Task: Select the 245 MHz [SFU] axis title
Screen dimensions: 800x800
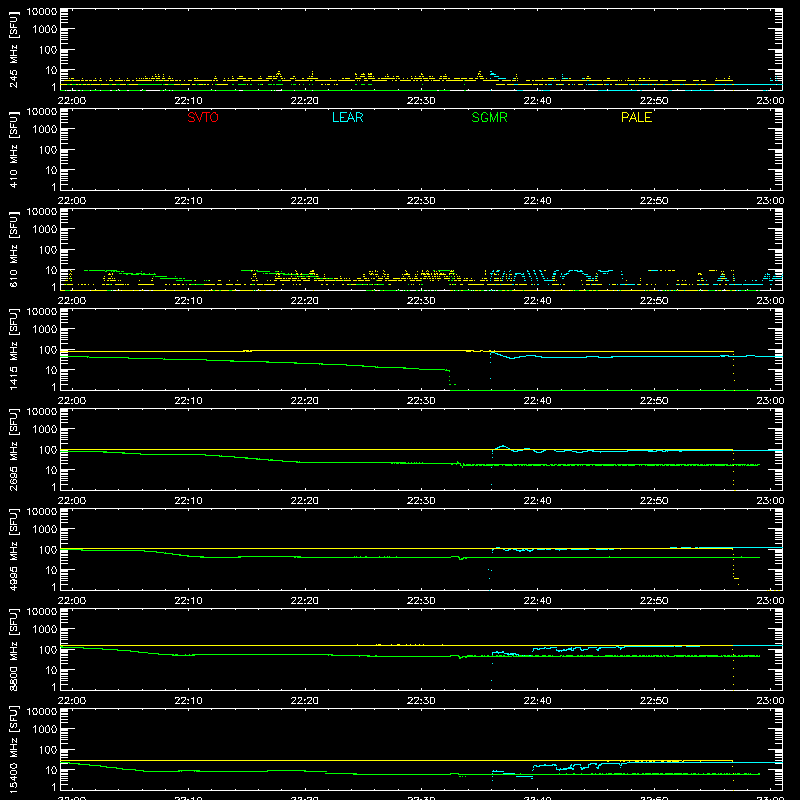Action: tap(14, 49)
